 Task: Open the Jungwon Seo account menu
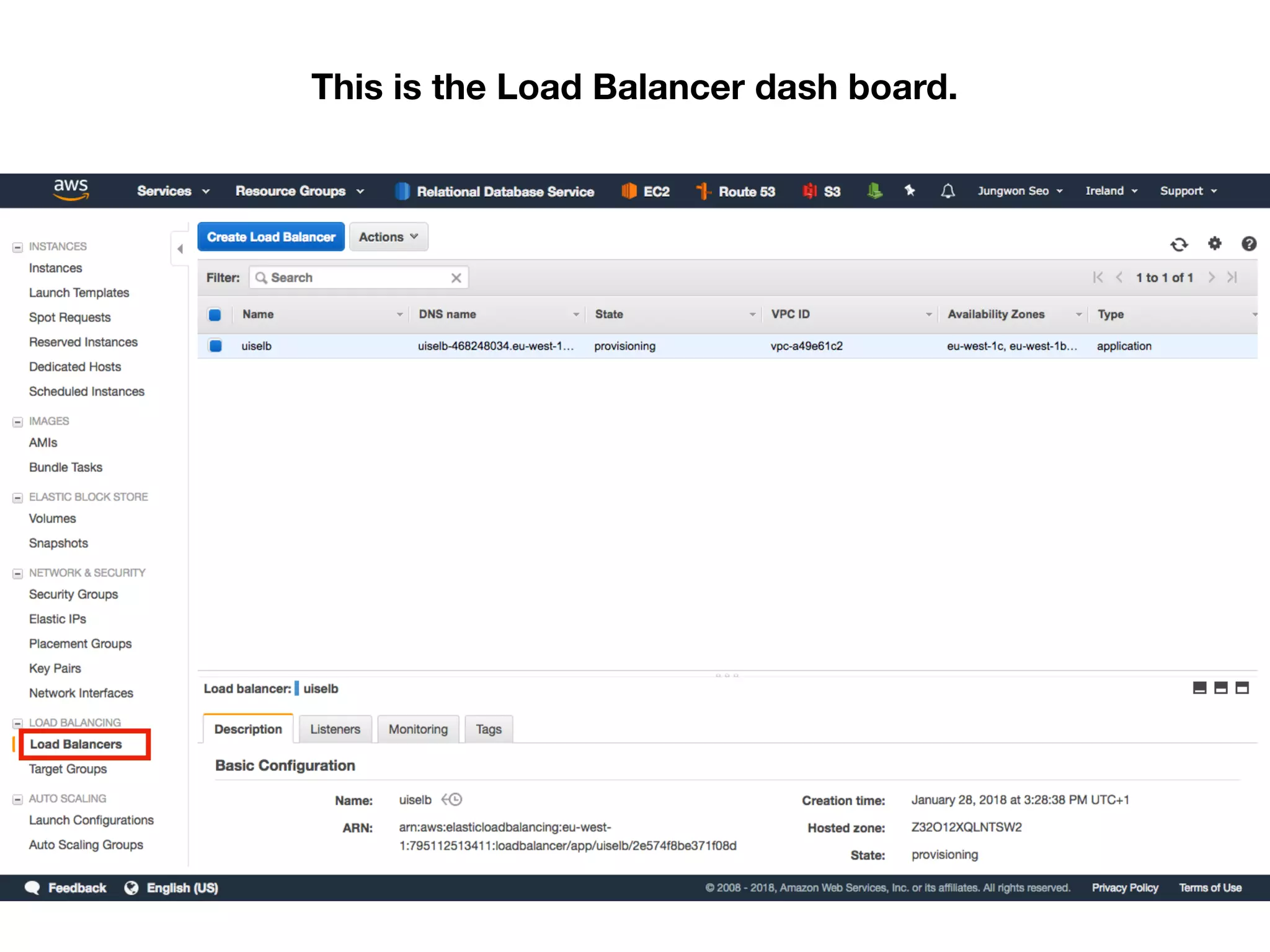1020,191
